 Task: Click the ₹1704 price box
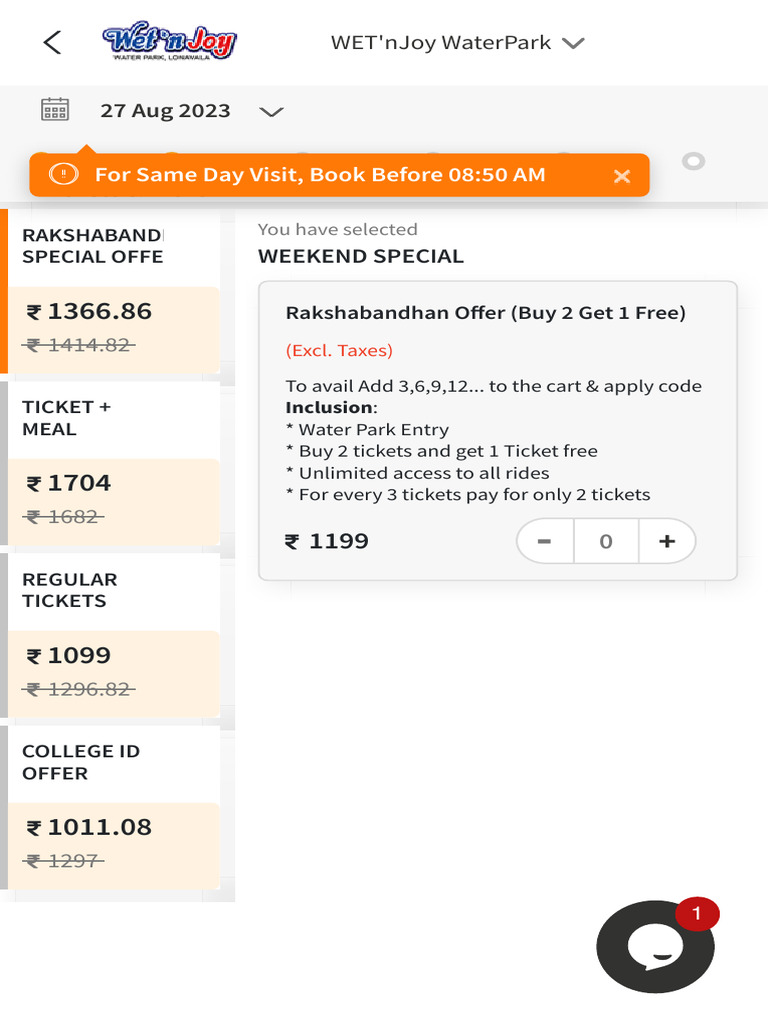click(x=112, y=499)
